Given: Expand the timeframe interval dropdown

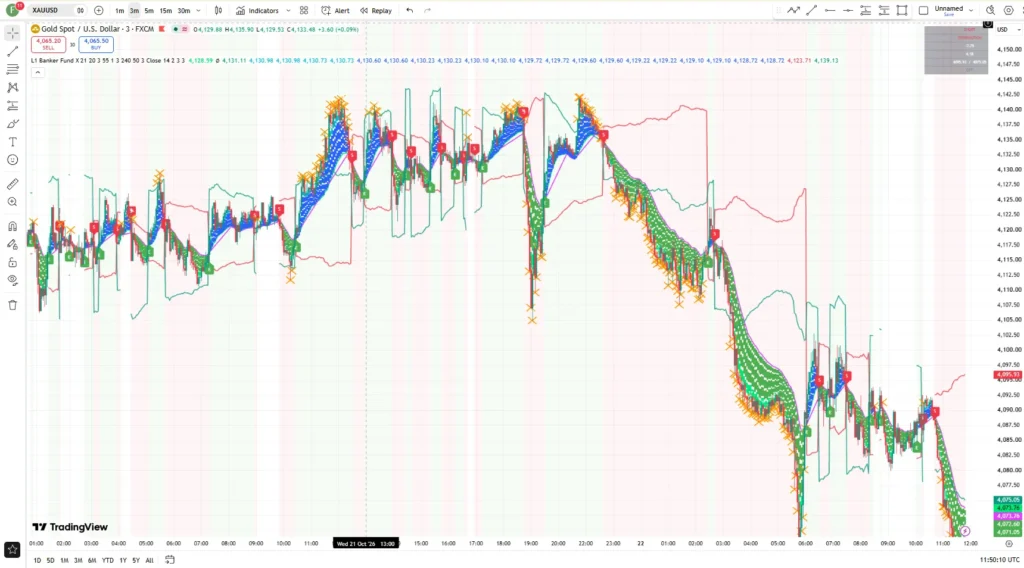Looking at the screenshot, I should [x=199, y=10].
